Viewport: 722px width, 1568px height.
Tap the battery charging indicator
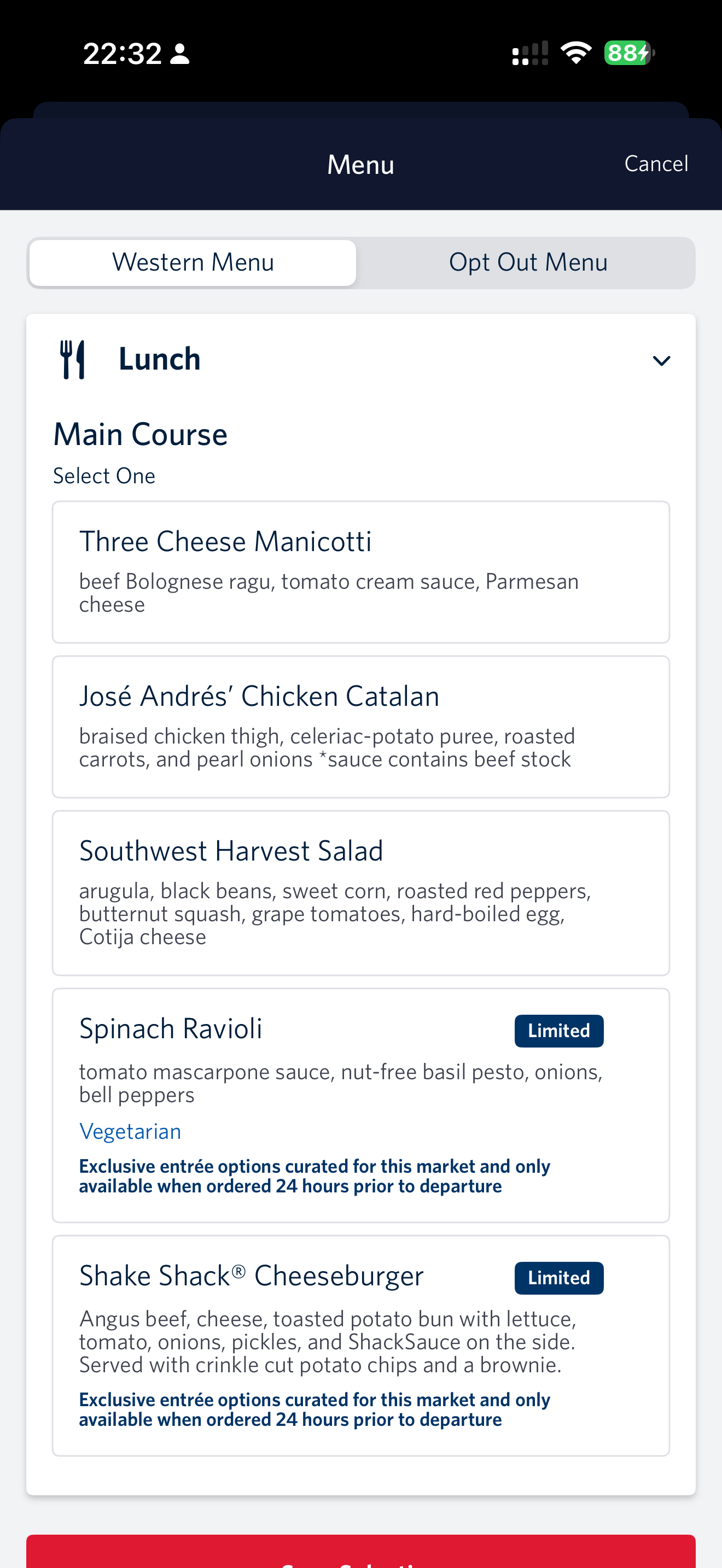click(x=628, y=53)
